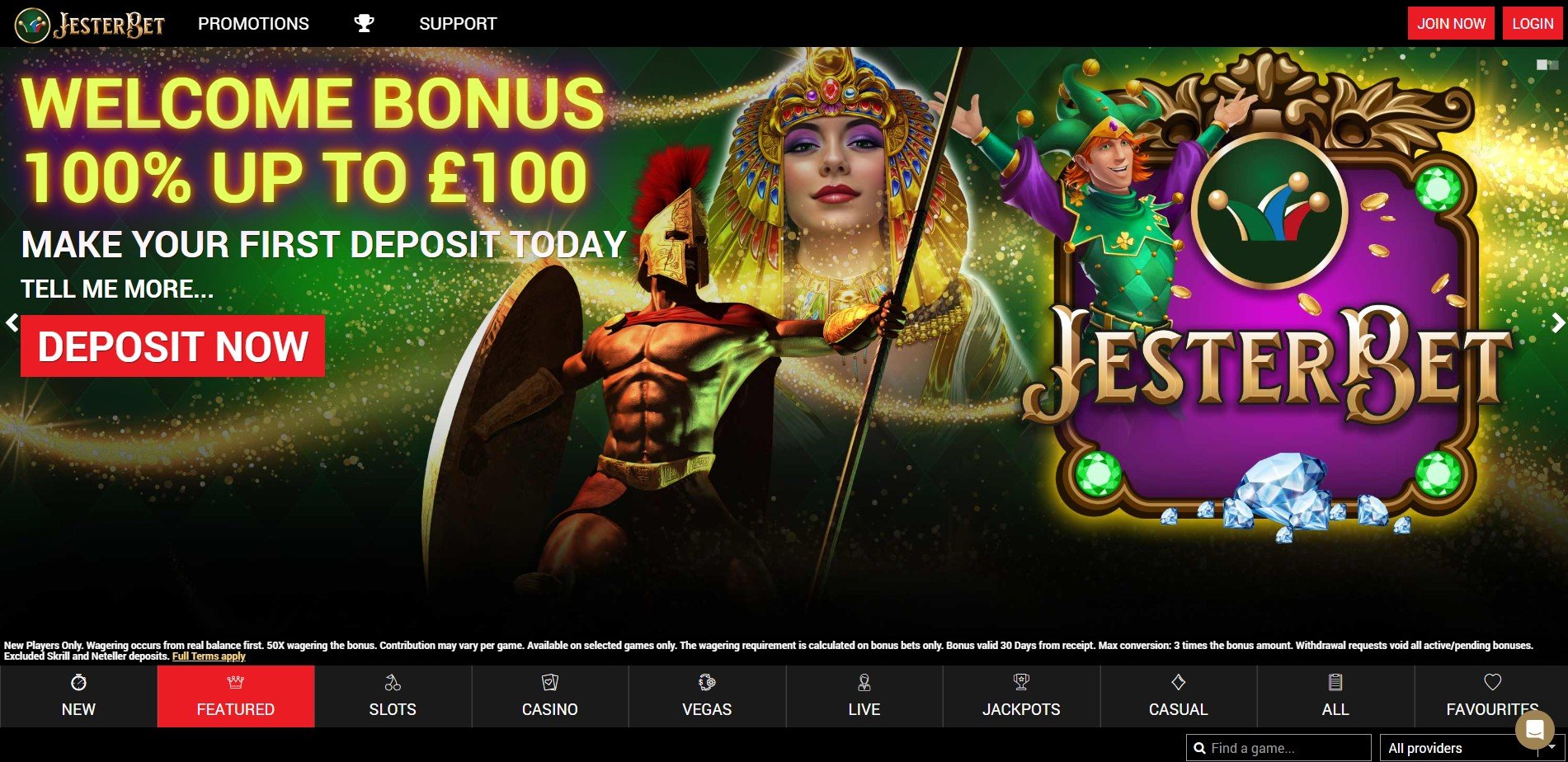Focus the Find a game search field
This screenshot has width=1568, height=762.
[1278, 748]
